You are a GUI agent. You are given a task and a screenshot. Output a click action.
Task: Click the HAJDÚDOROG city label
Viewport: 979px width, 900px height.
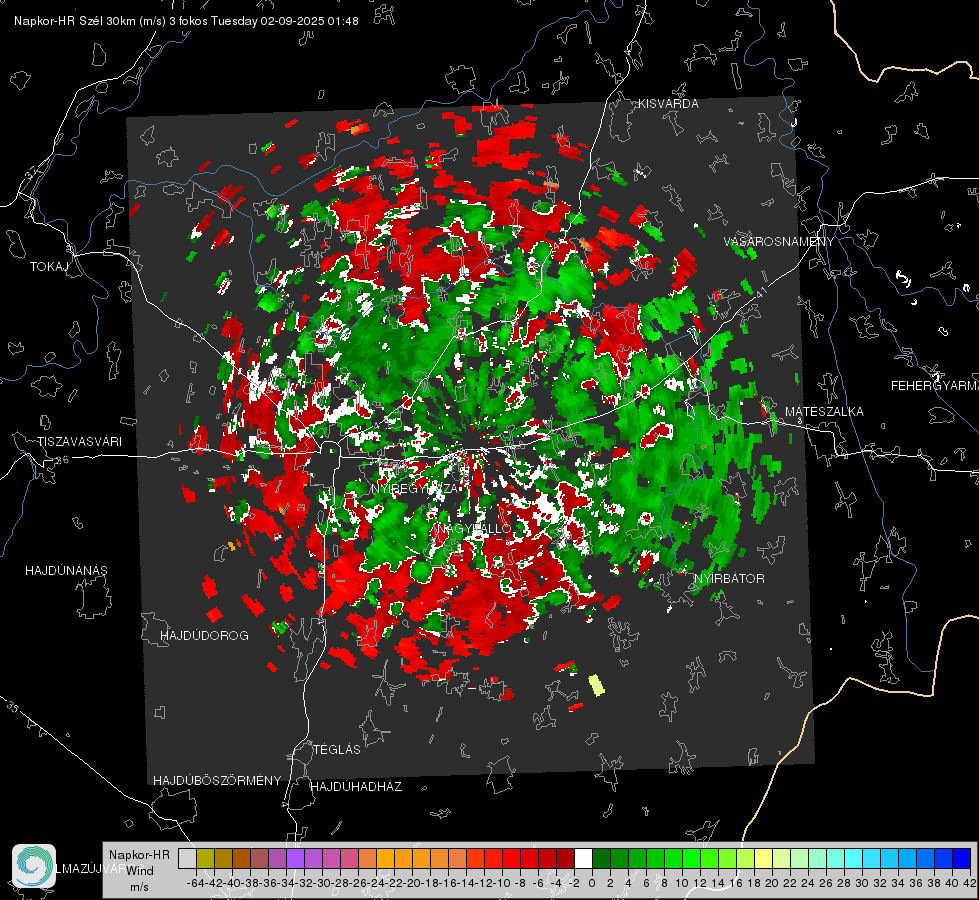[x=204, y=636]
